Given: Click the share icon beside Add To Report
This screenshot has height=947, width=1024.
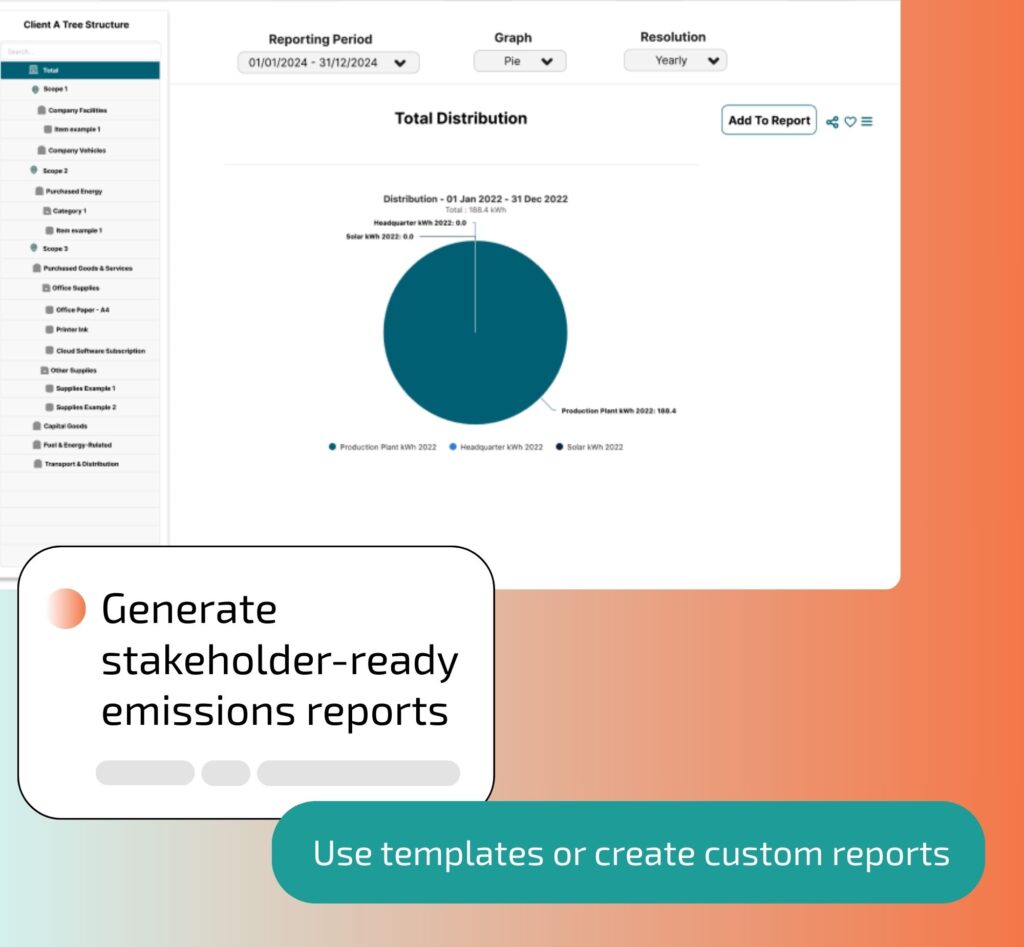Looking at the screenshot, I should 832,122.
